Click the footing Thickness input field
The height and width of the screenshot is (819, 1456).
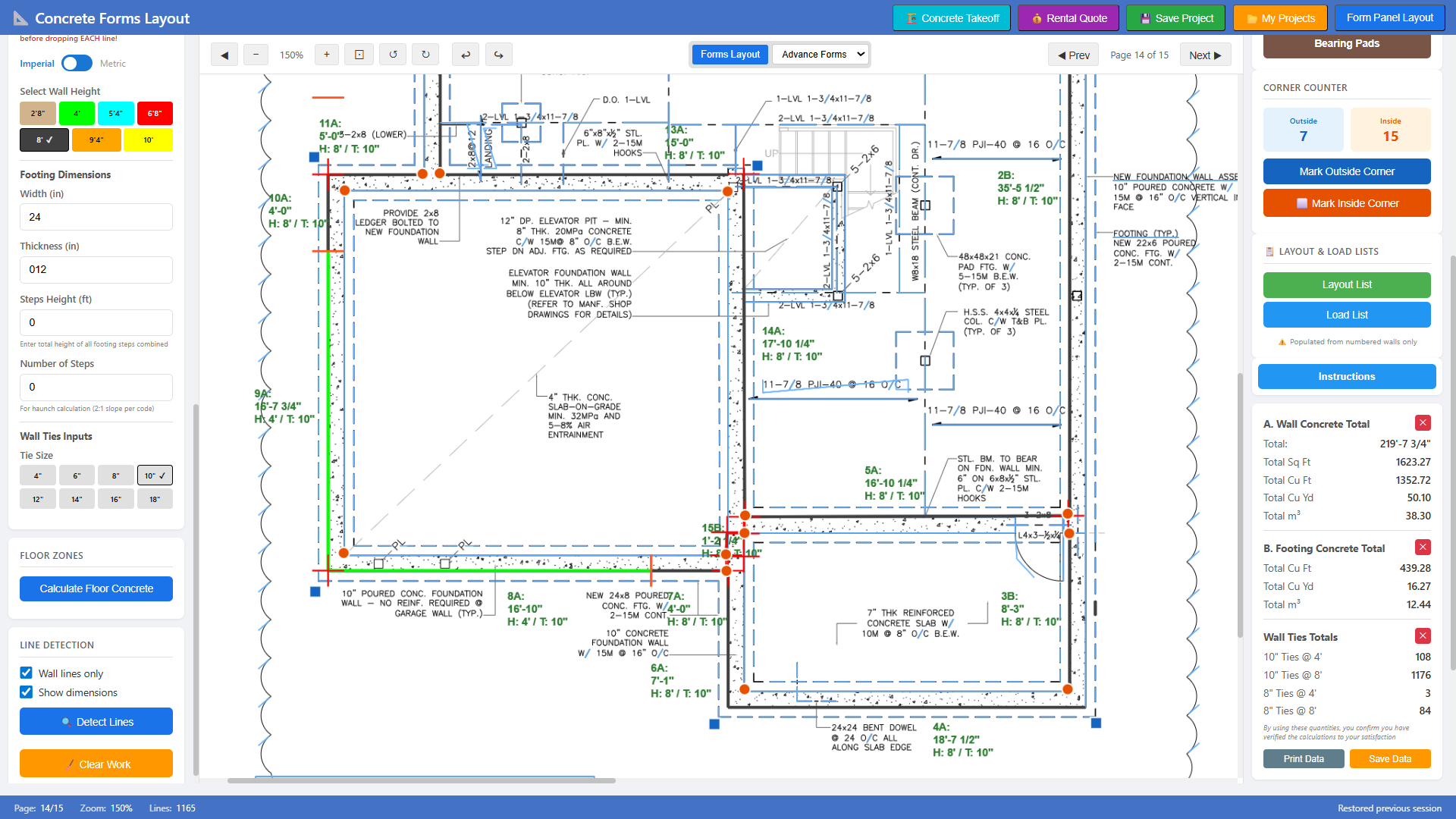(96, 270)
